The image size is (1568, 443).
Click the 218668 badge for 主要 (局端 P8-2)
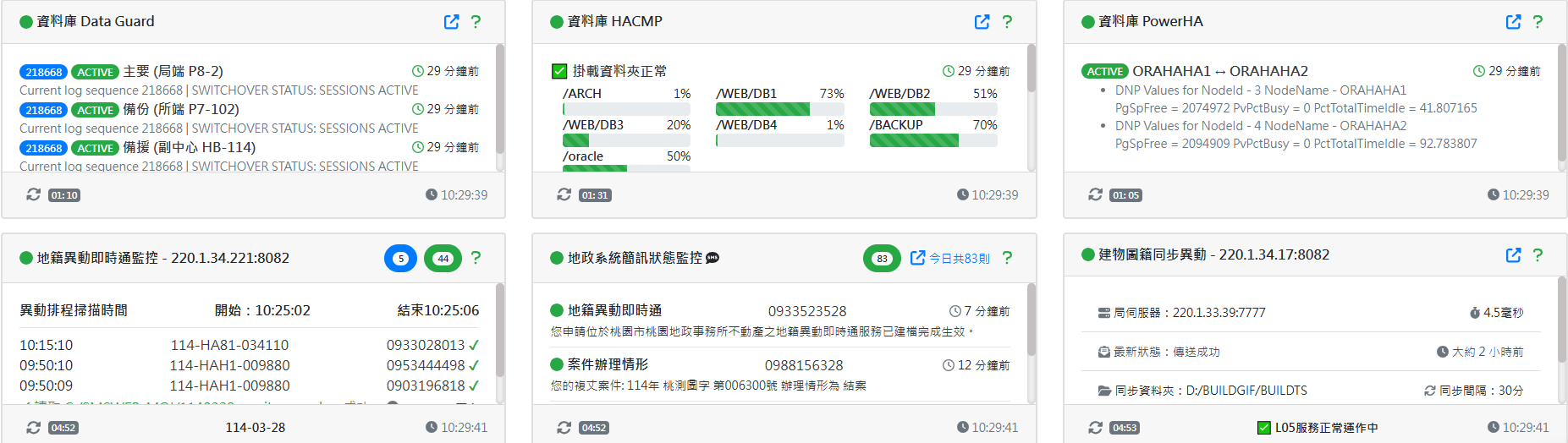click(44, 72)
